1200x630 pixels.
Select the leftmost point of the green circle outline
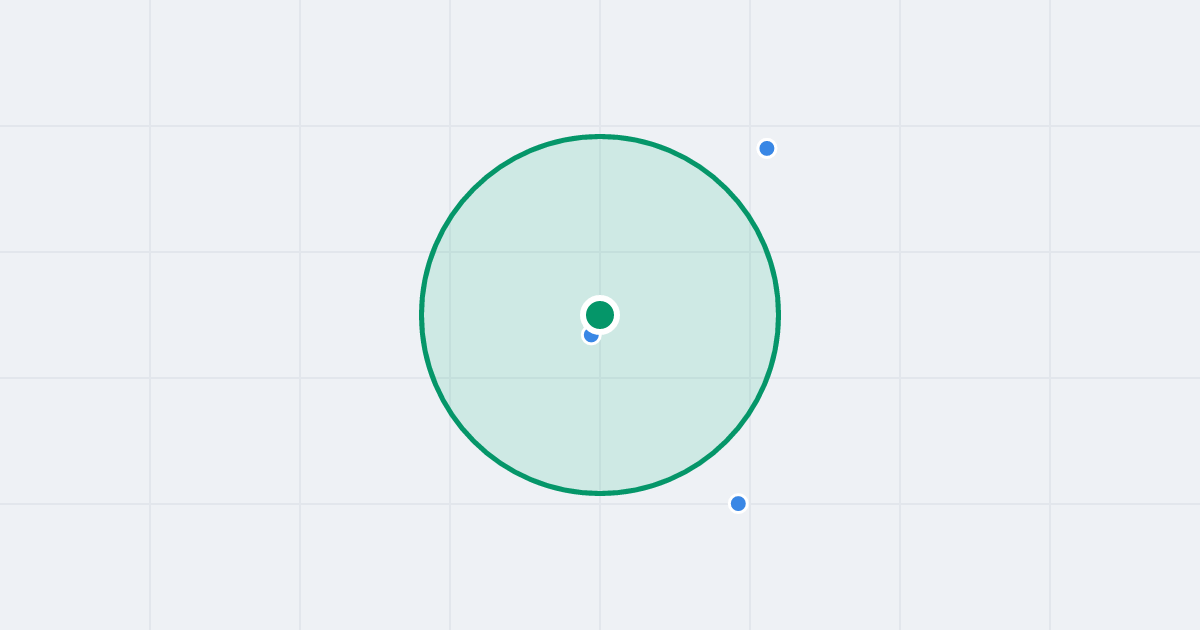coord(422,315)
